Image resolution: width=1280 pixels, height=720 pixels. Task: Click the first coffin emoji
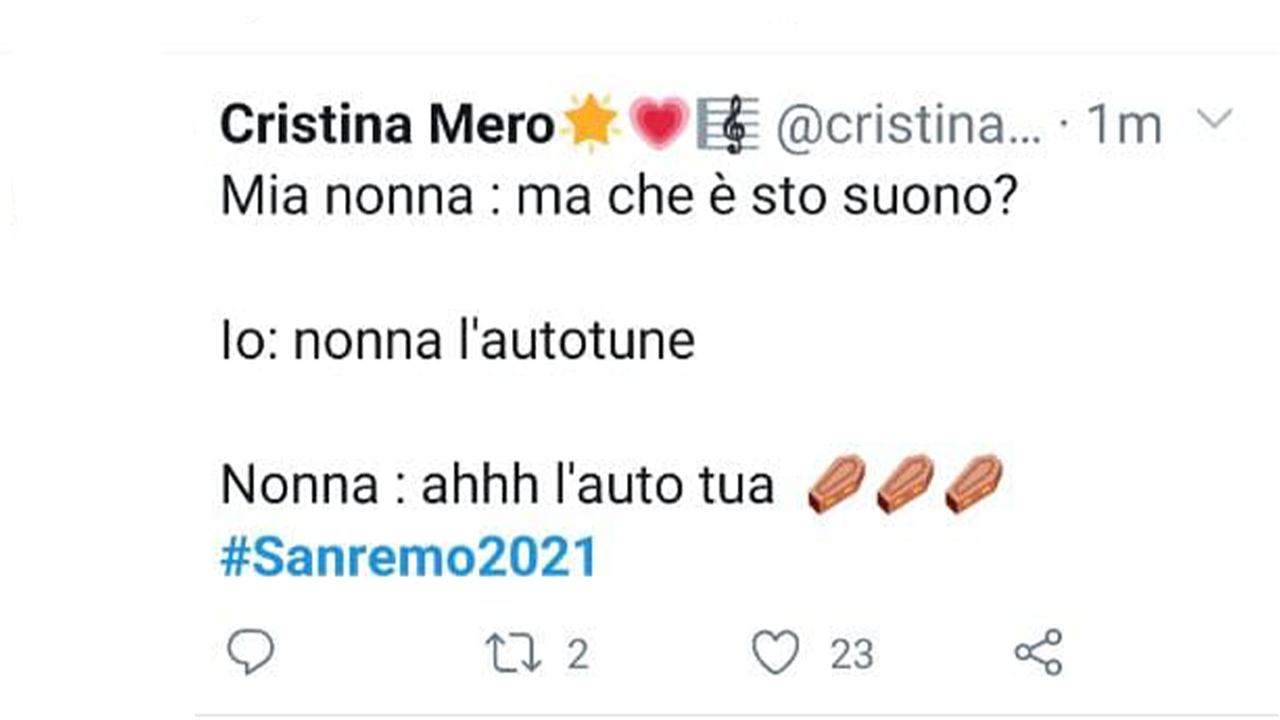837,484
